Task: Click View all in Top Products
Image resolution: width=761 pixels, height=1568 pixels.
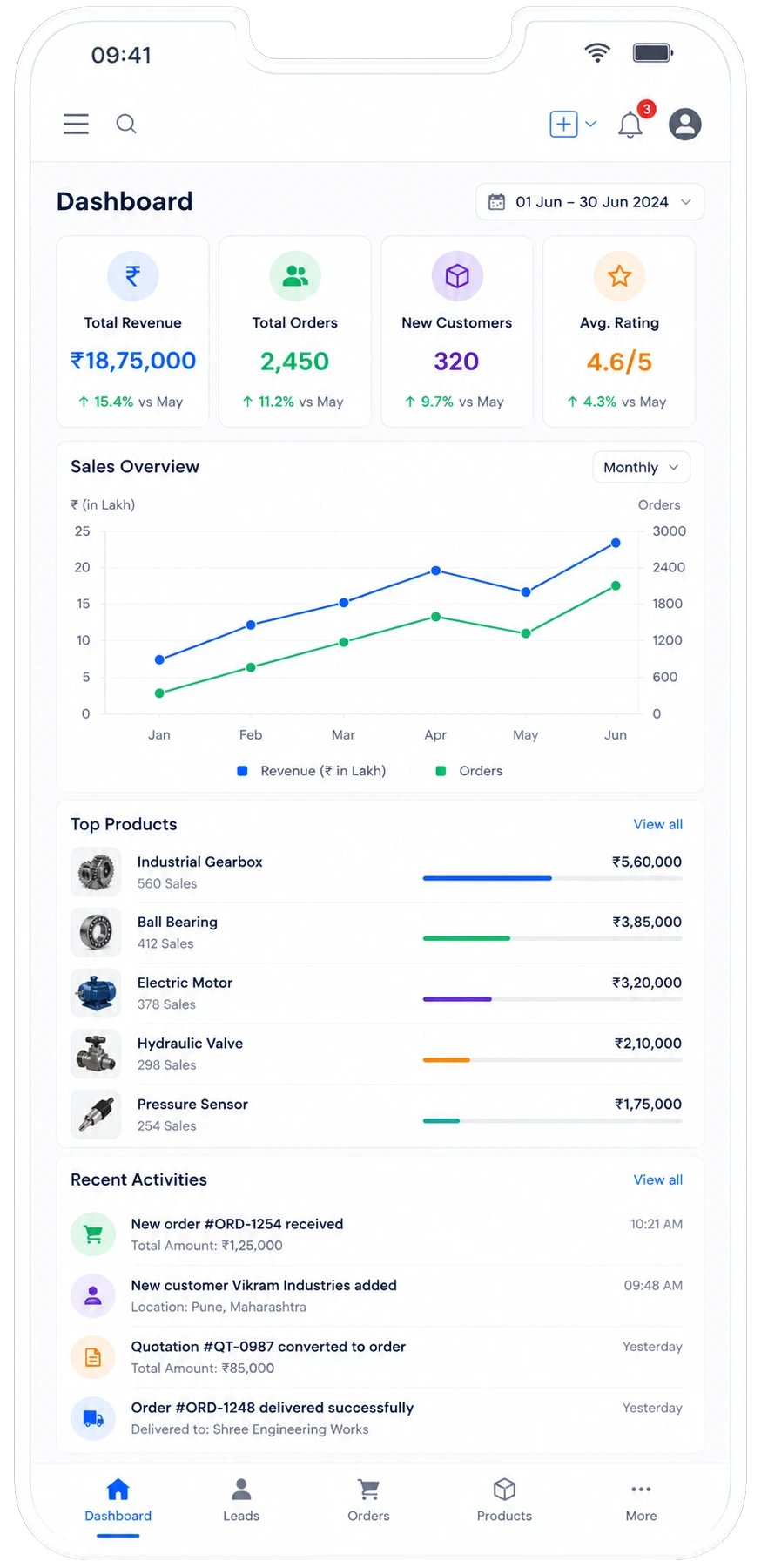Action: coord(658,824)
